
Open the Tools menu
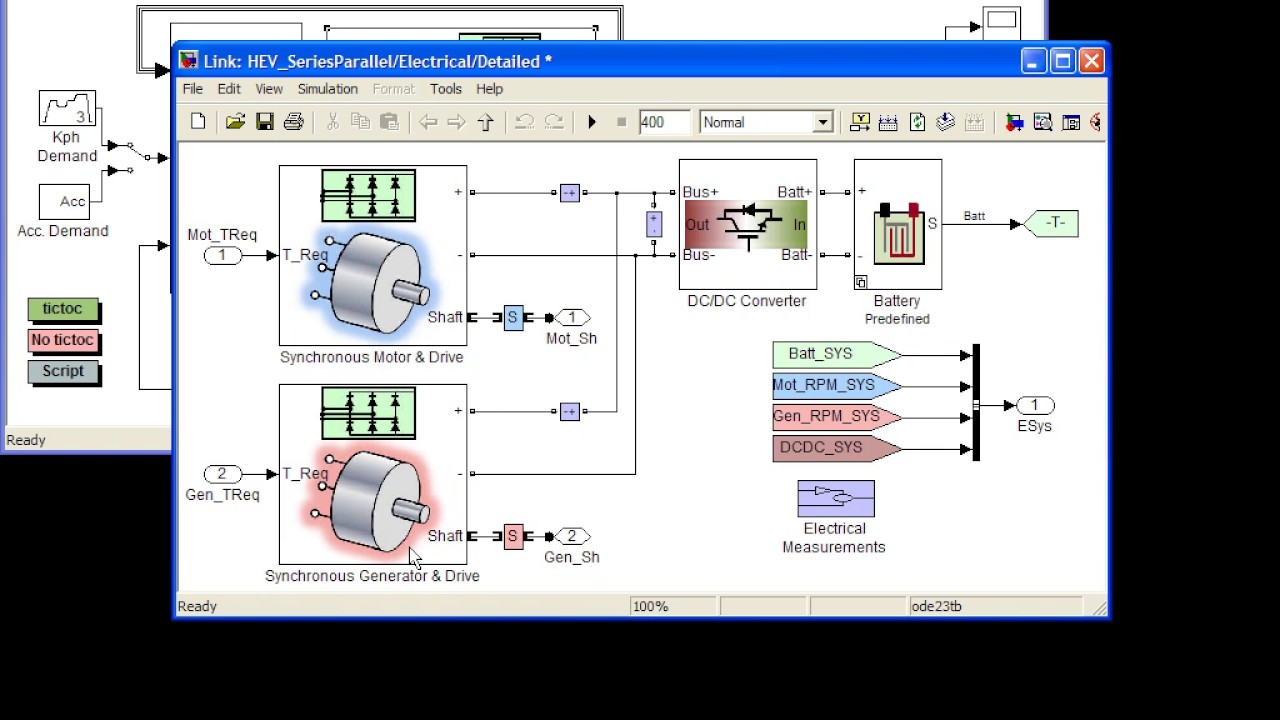click(446, 89)
